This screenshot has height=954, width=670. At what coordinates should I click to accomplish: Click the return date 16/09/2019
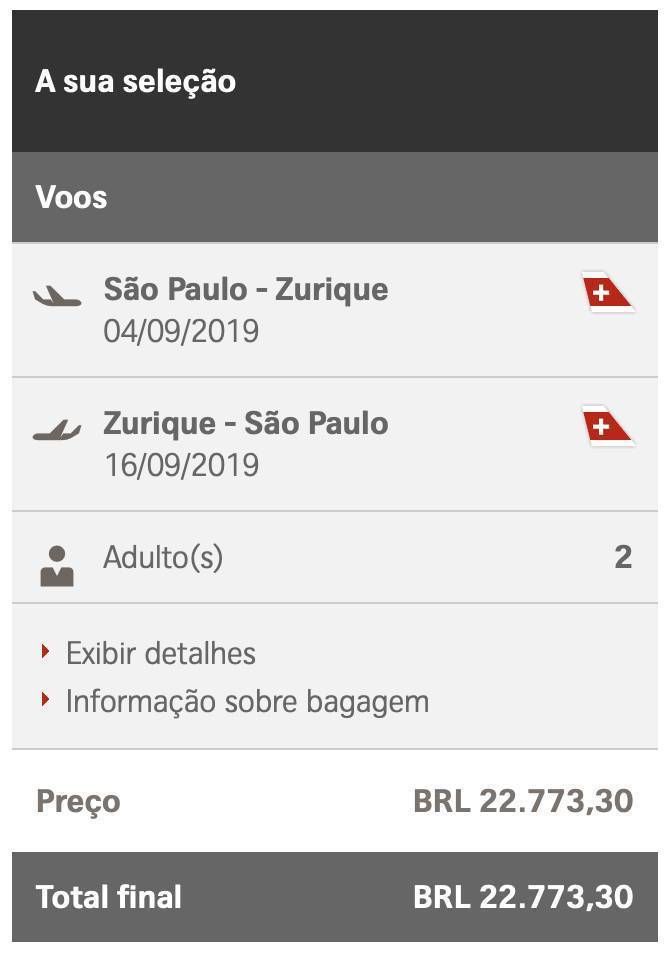[181, 465]
